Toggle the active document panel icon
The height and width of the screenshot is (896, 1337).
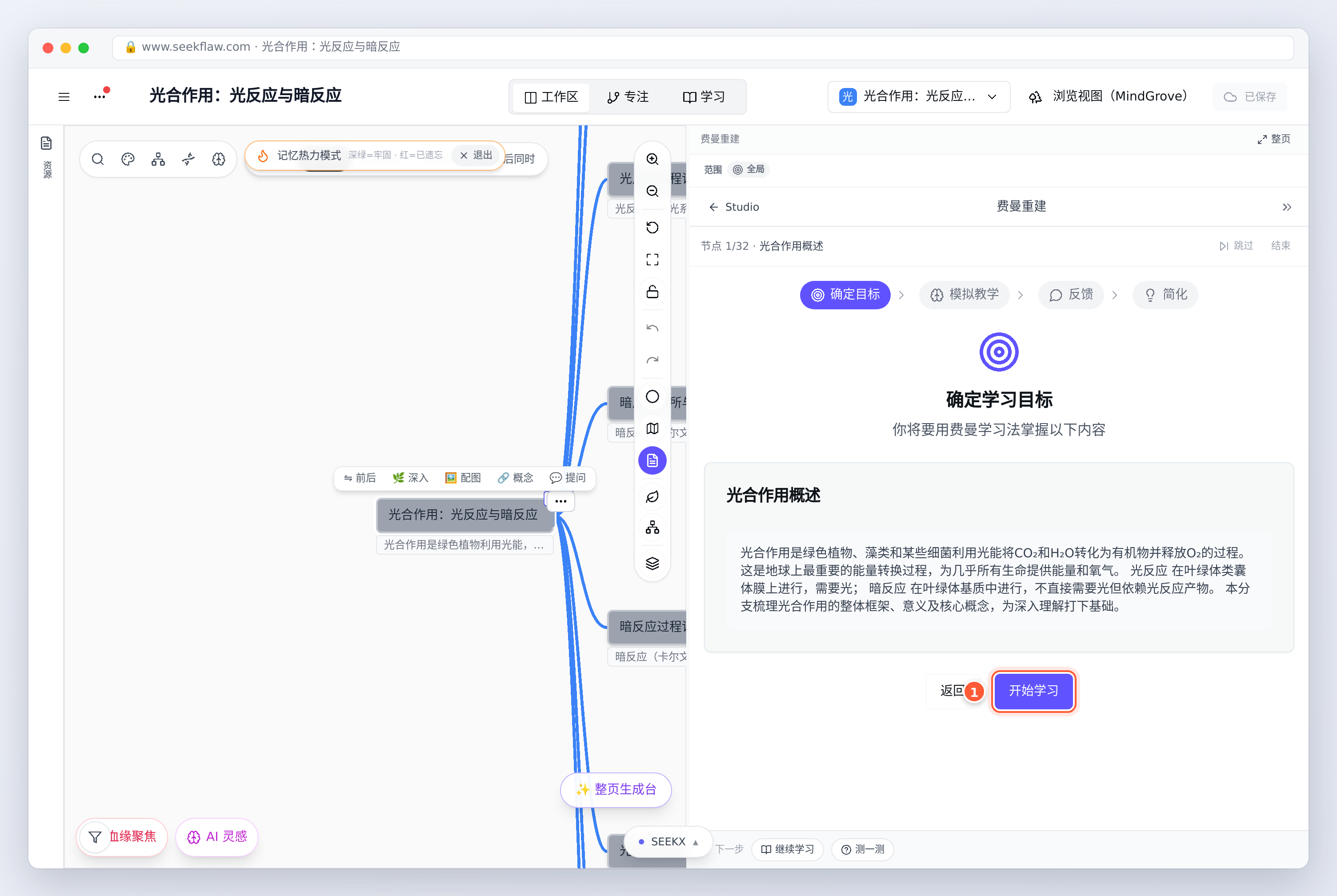[x=652, y=460]
